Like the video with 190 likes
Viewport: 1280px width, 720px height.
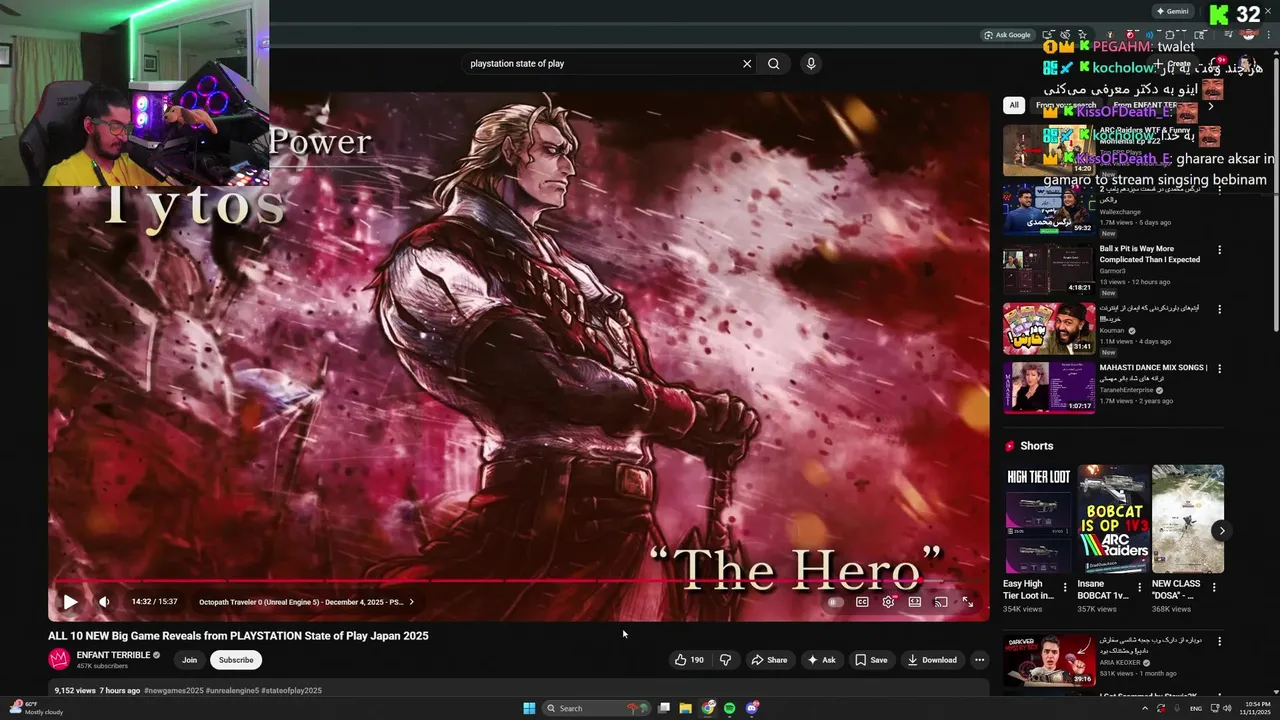(x=689, y=660)
